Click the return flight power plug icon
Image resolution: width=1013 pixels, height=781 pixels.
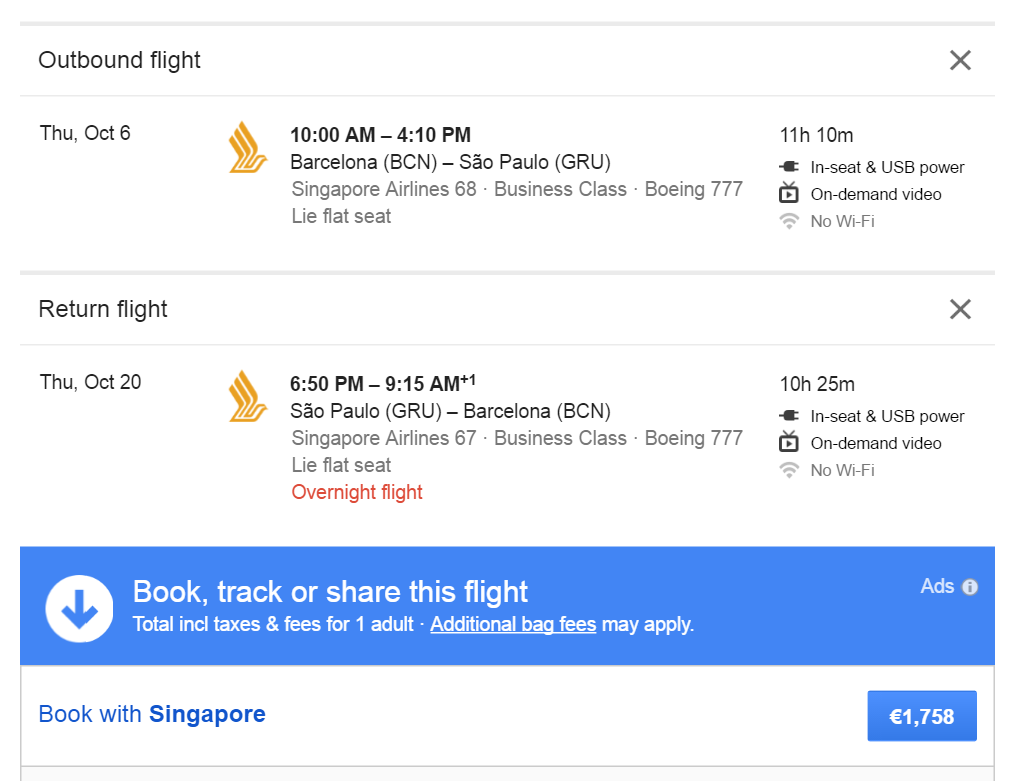(x=789, y=415)
